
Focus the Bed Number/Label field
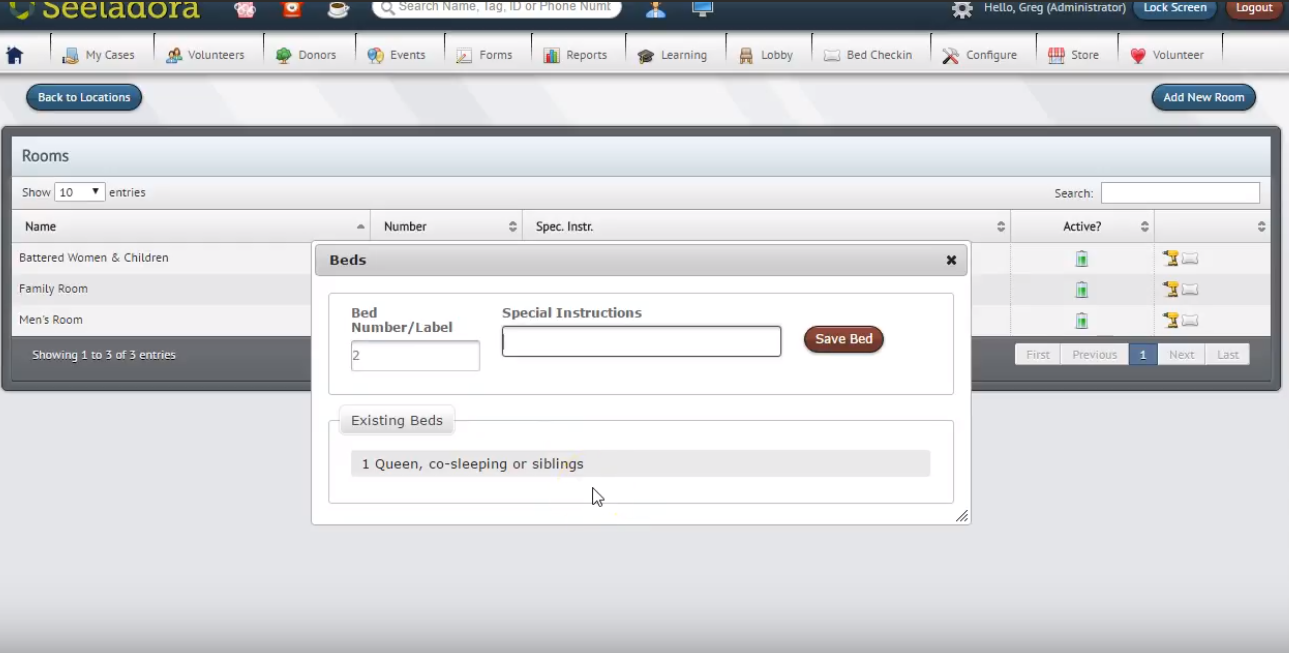pos(415,355)
